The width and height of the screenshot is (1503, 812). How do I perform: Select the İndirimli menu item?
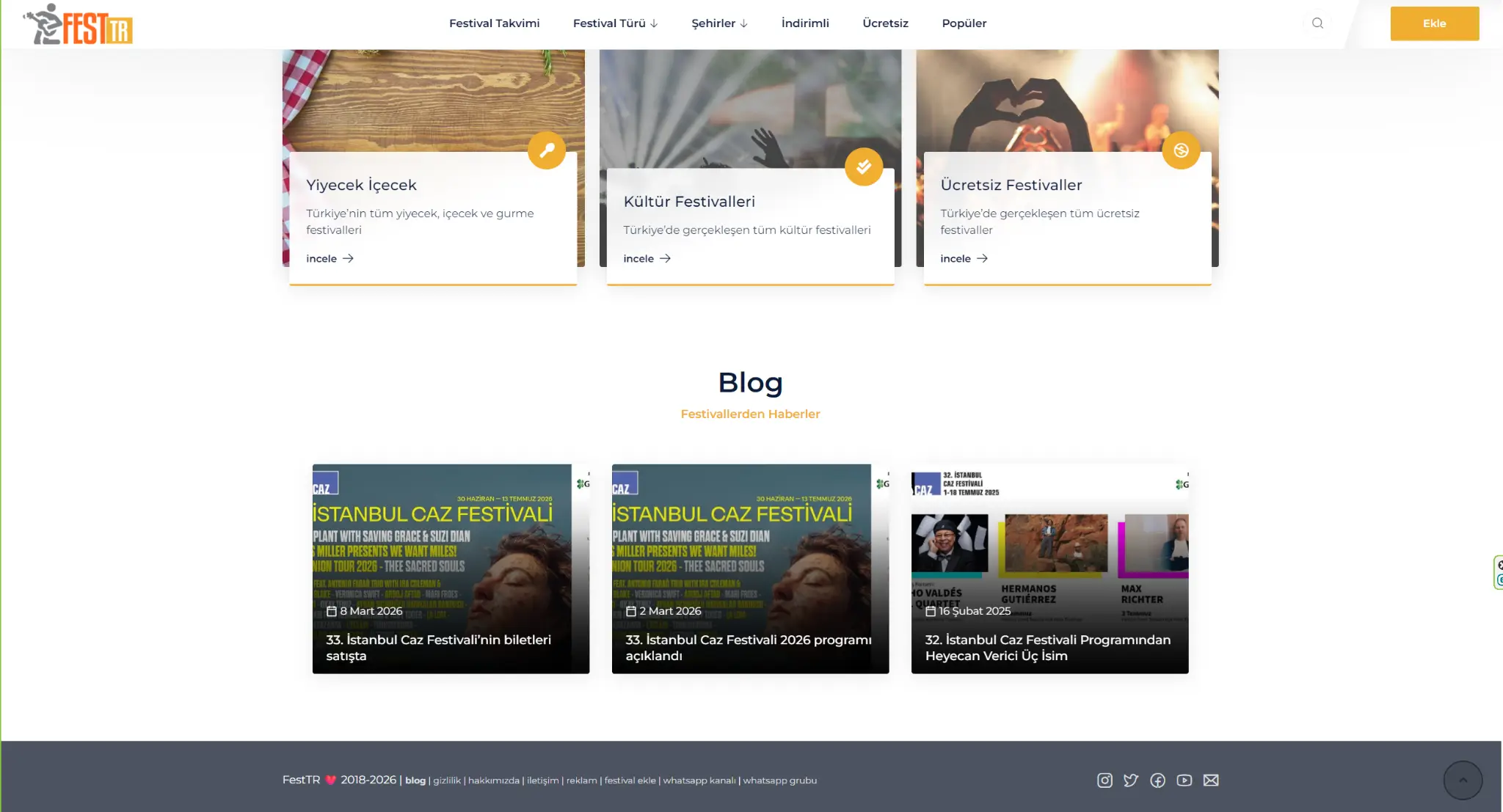[805, 23]
